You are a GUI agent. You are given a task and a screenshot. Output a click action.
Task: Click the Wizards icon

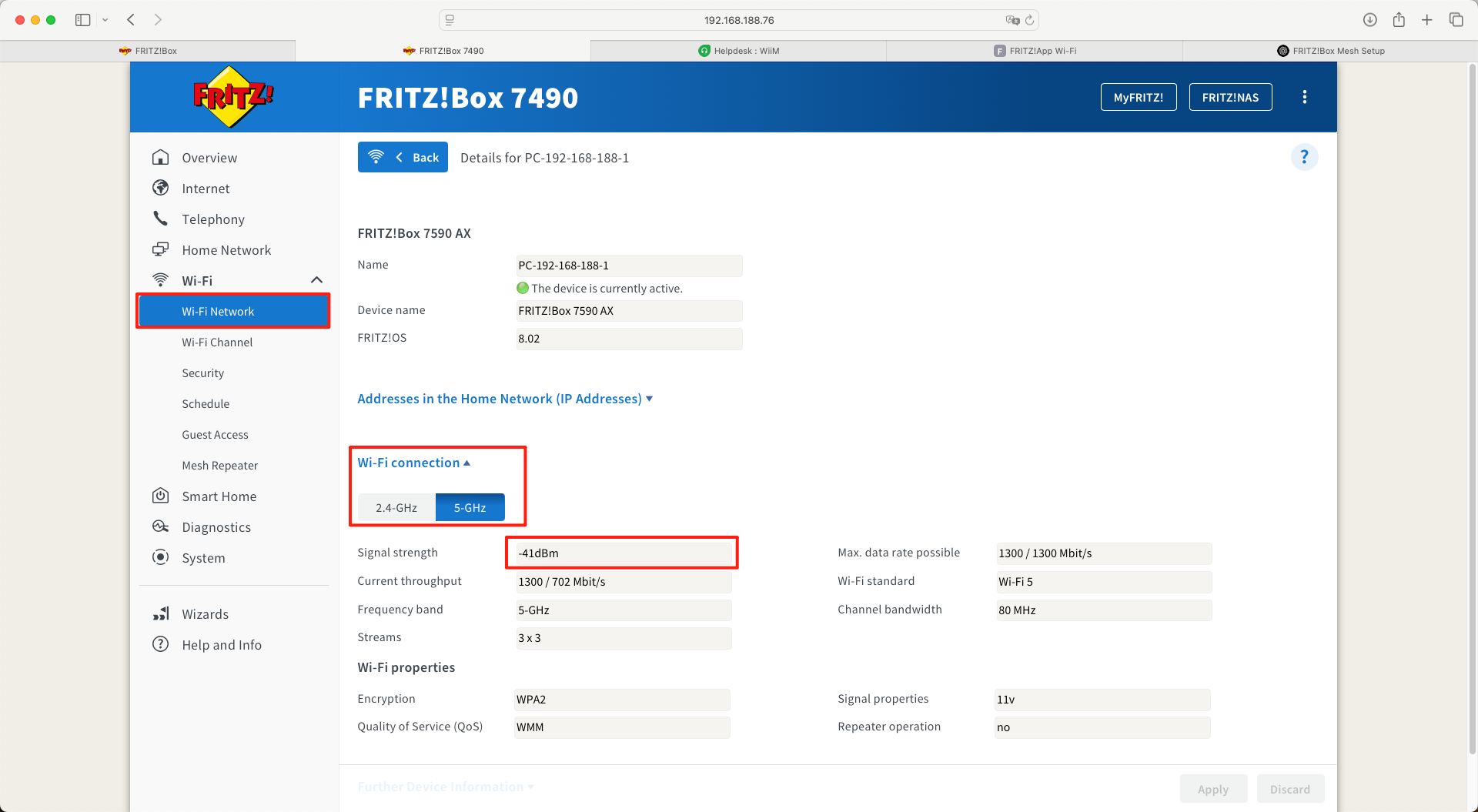pyautogui.click(x=160, y=613)
